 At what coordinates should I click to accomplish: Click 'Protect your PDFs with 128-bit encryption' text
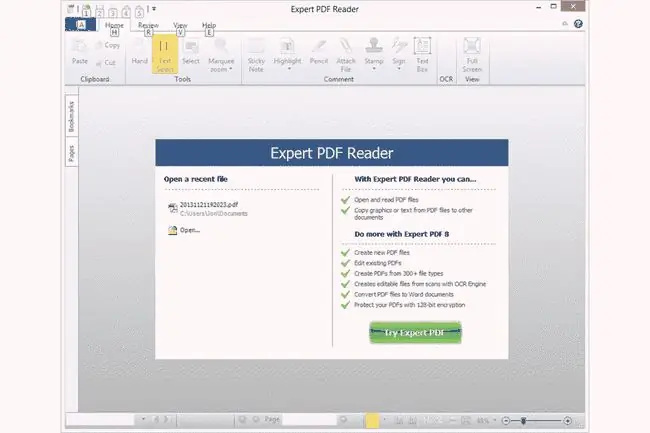click(x=410, y=305)
